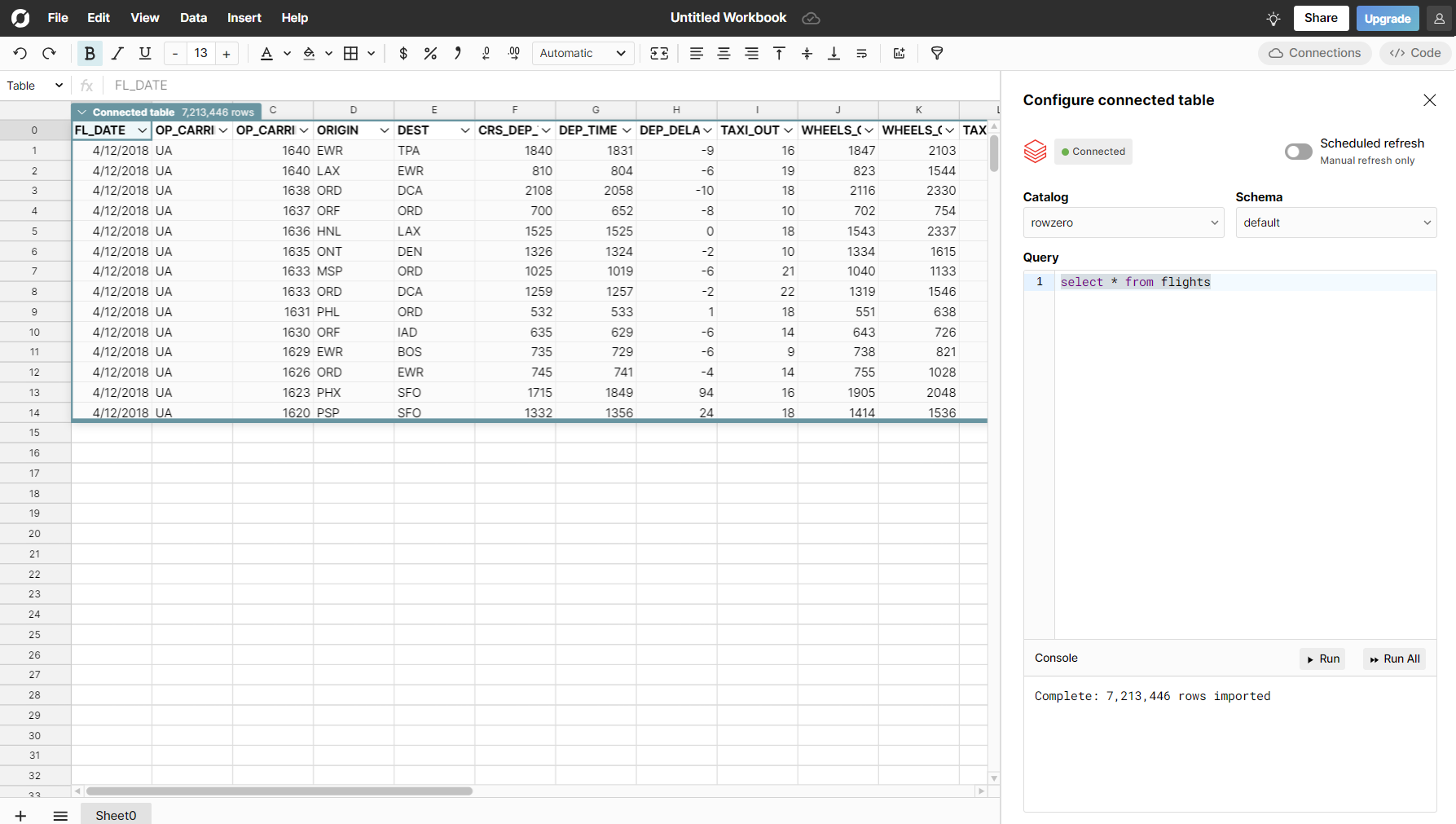Open the Data menu

[x=193, y=18]
